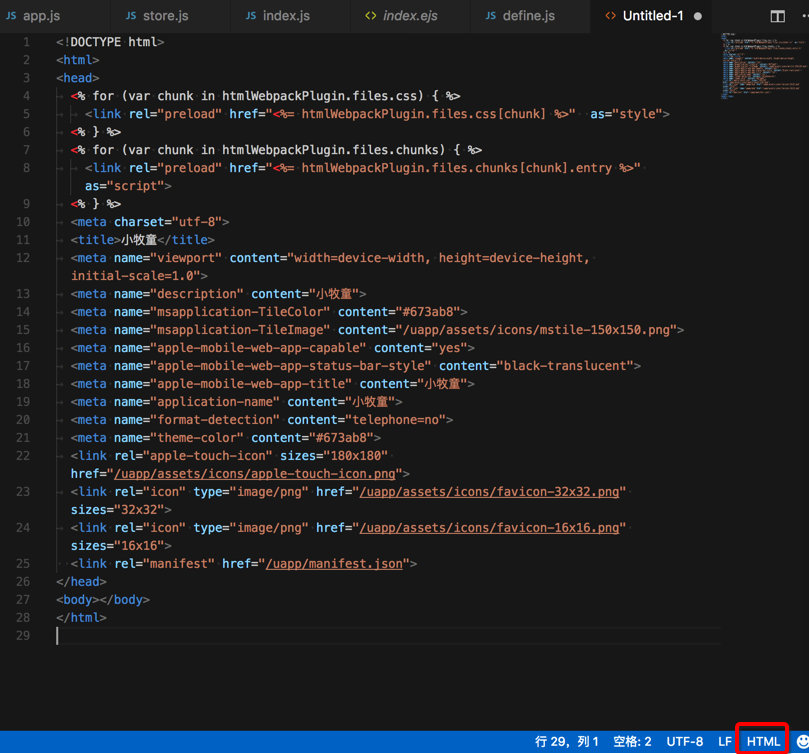
Task: Click the JS file icon on store.js tab
Action: click(131, 16)
